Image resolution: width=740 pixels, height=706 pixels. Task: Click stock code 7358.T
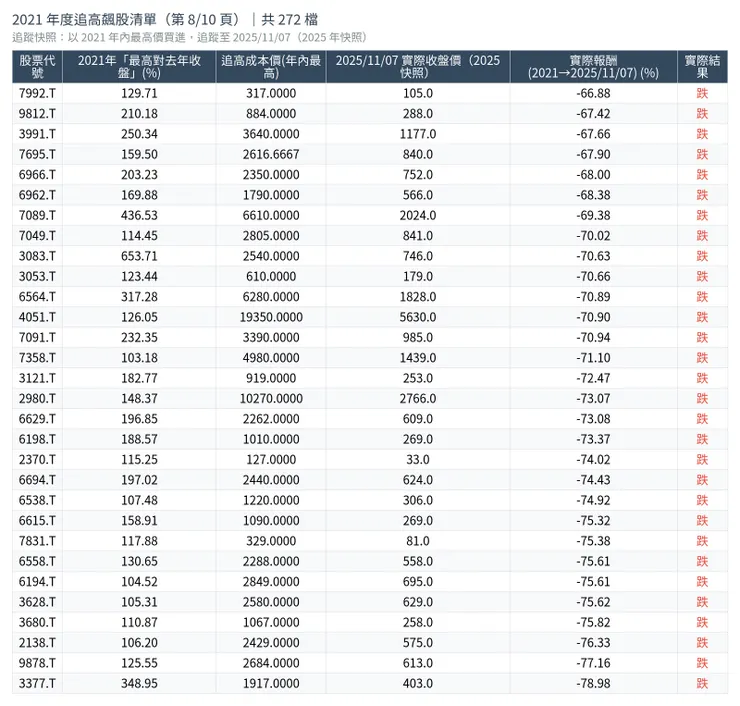click(x=37, y=358)
